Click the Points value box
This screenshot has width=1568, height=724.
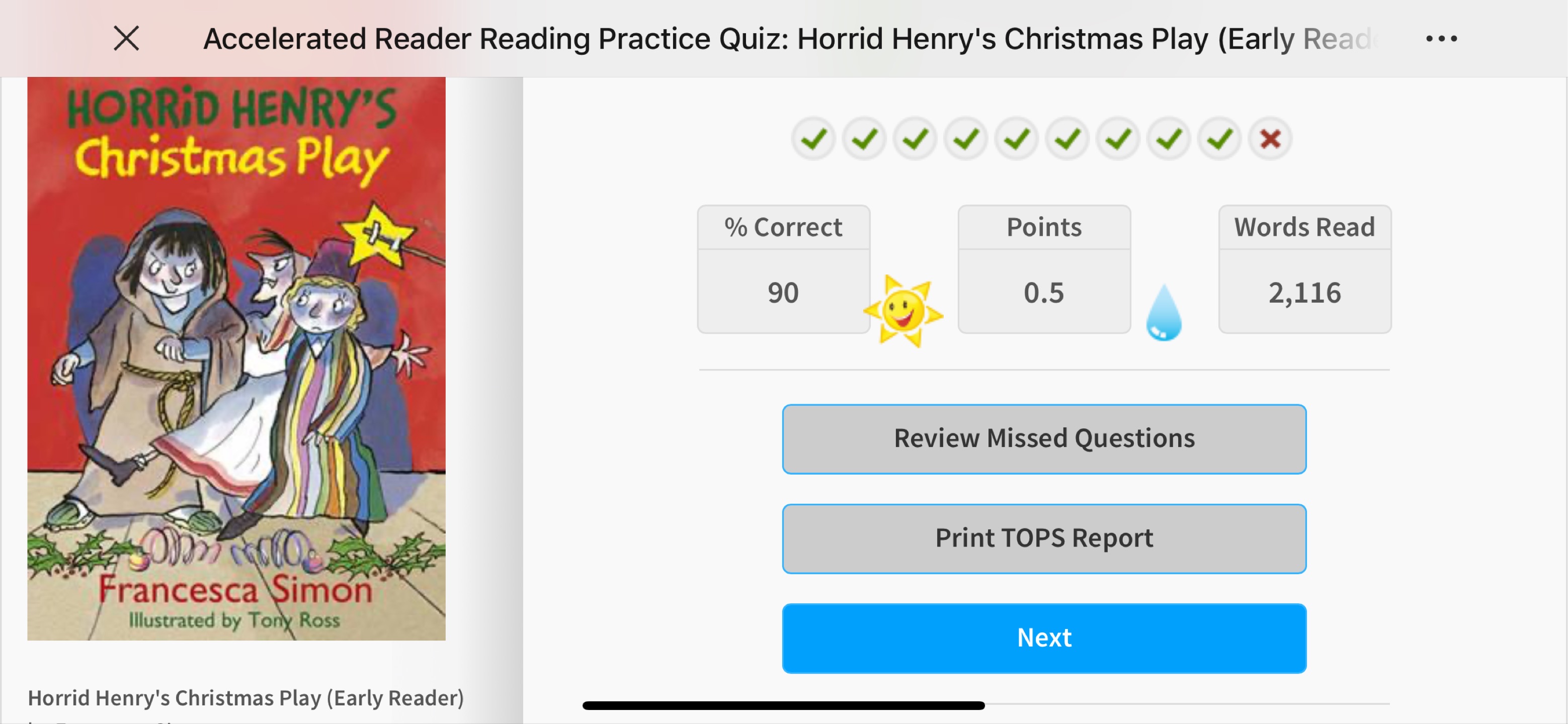click(x=1044, y=269)
